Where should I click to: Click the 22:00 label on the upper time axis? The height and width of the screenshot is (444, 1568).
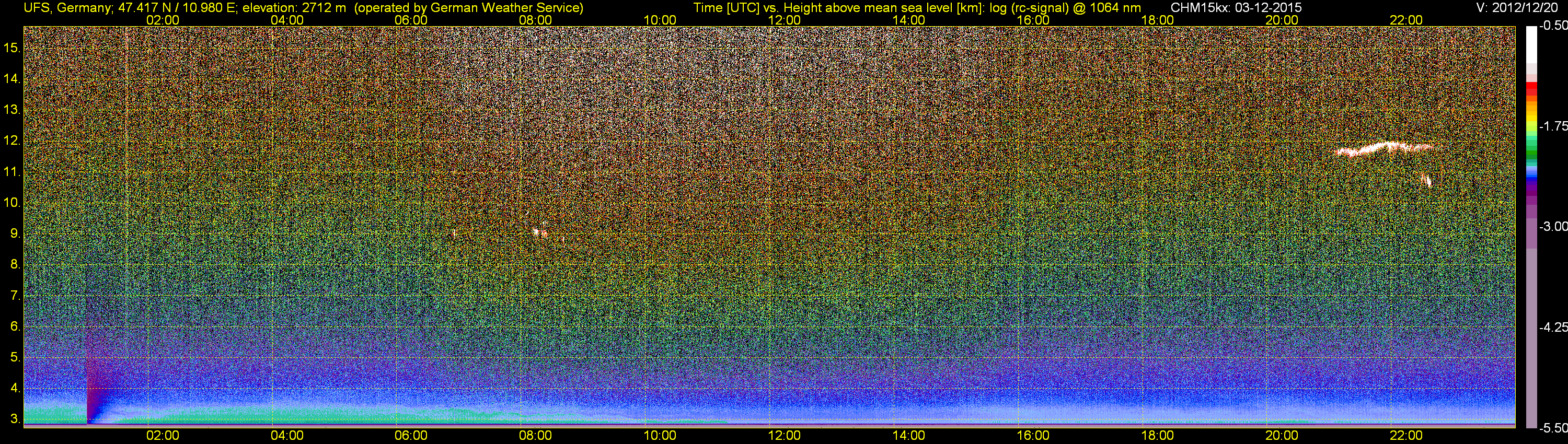(x=1406, y=20)
